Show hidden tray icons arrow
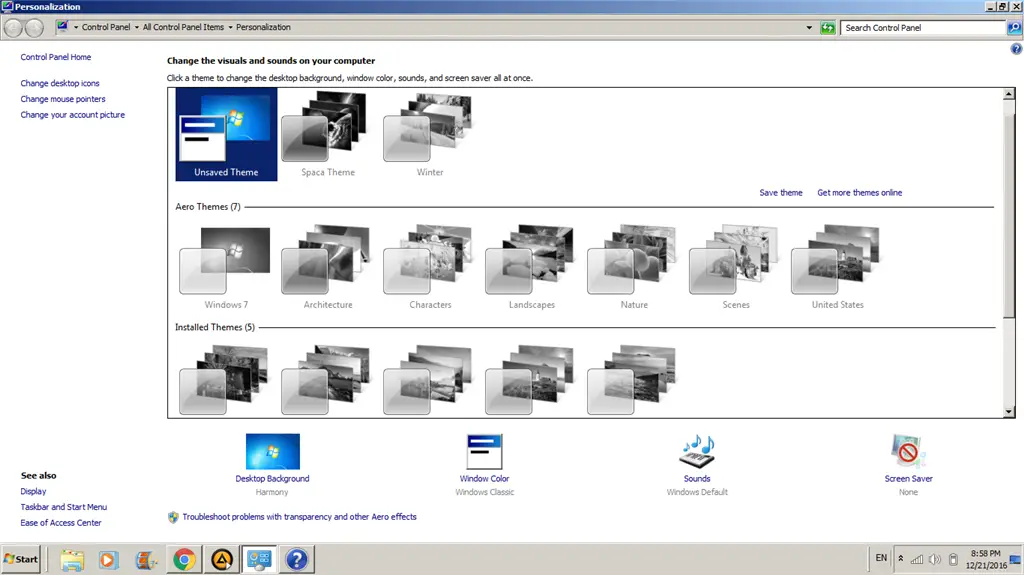 click(901, 559)
